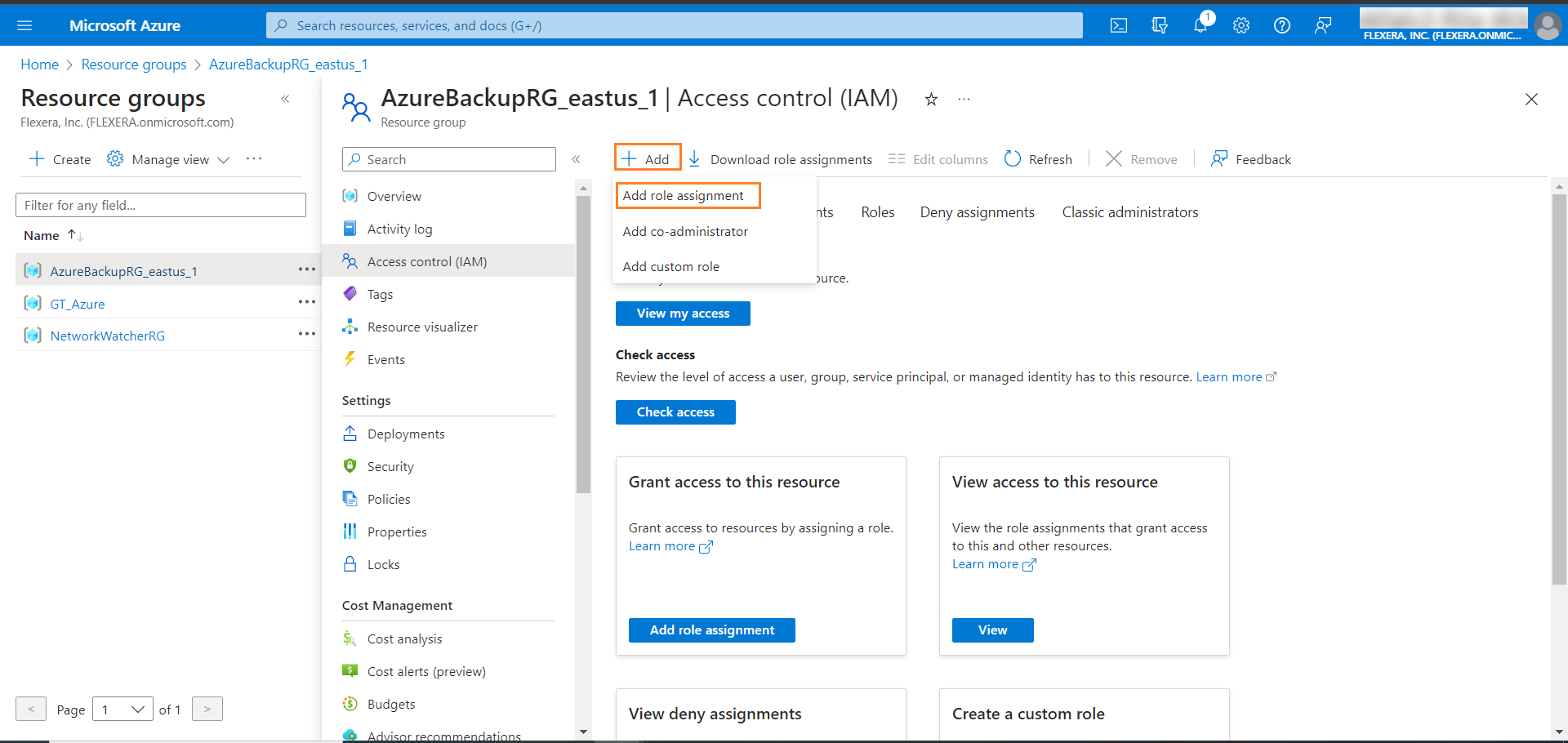Download role assignments
This screenshot has height=743, width=1568.
click(781, 159)
